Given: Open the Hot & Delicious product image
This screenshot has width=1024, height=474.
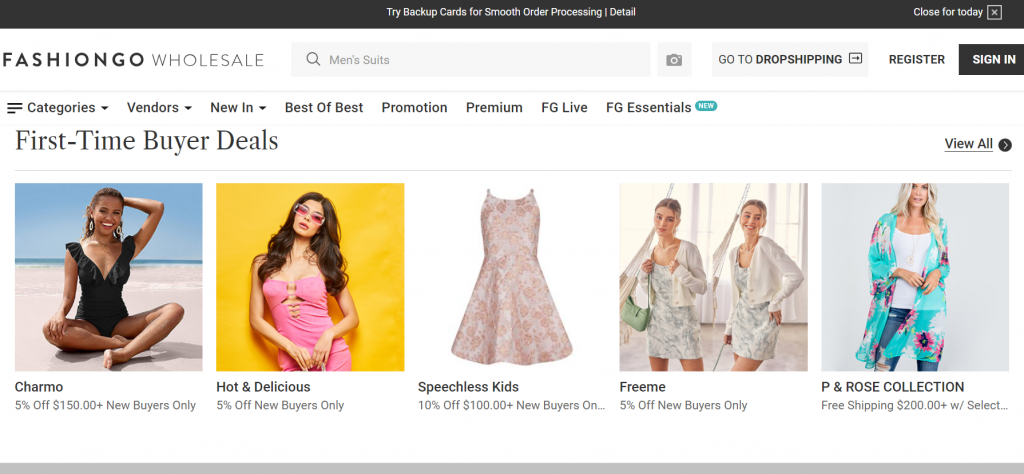Looking at the screenshot, I should (310, 277).
